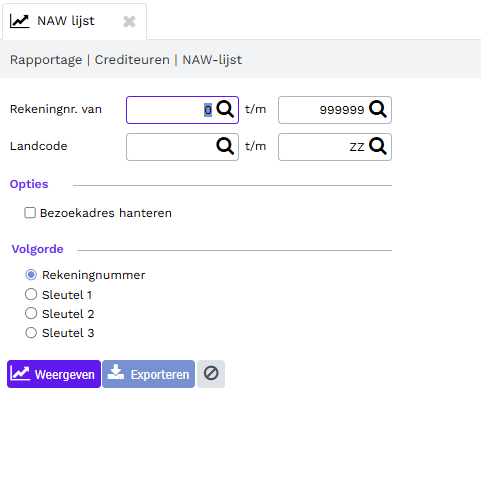The width and height of the screenshot is (481, 480).
Task: Switch to the NAW lijst tab
Action: tap(66, 21)
